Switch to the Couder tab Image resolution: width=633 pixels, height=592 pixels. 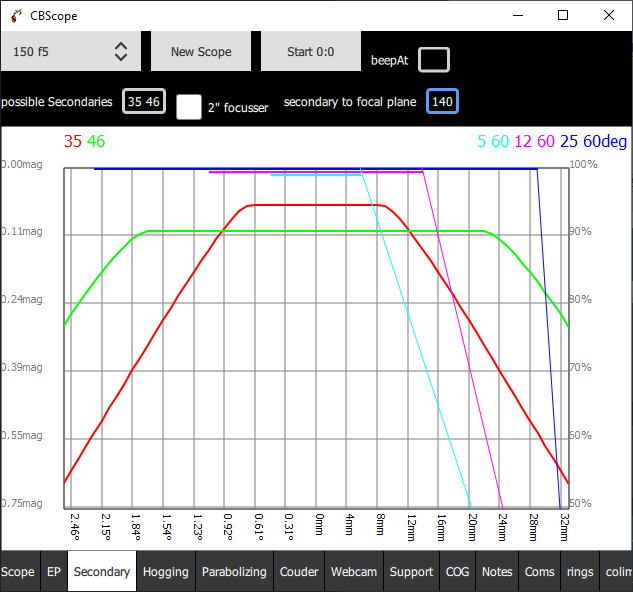coord(299,572)
